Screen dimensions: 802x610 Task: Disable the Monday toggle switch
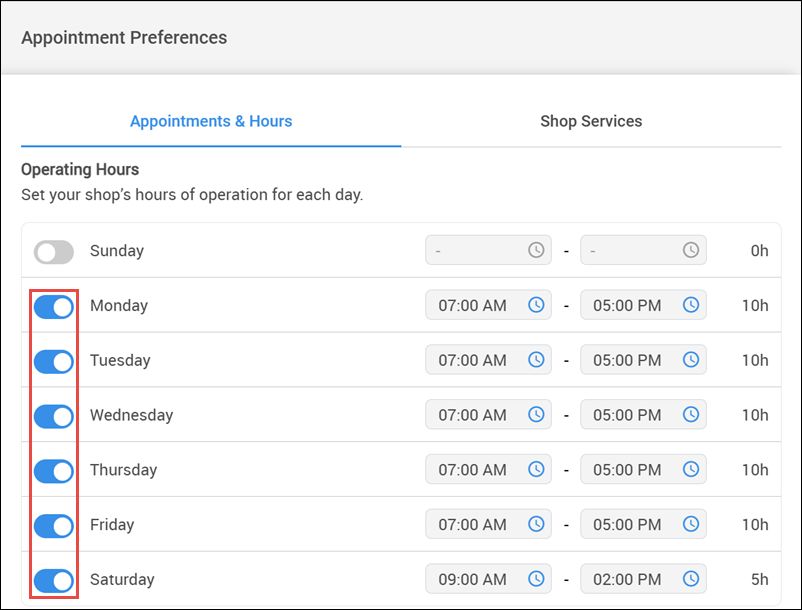pyautogui.click(x=53, y=306)
